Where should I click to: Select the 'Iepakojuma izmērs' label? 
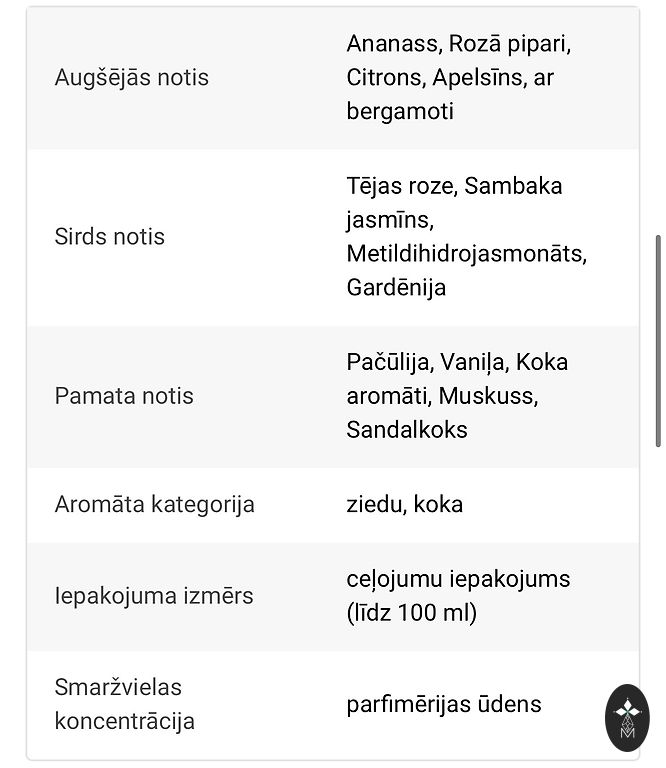tap(154, 596)
